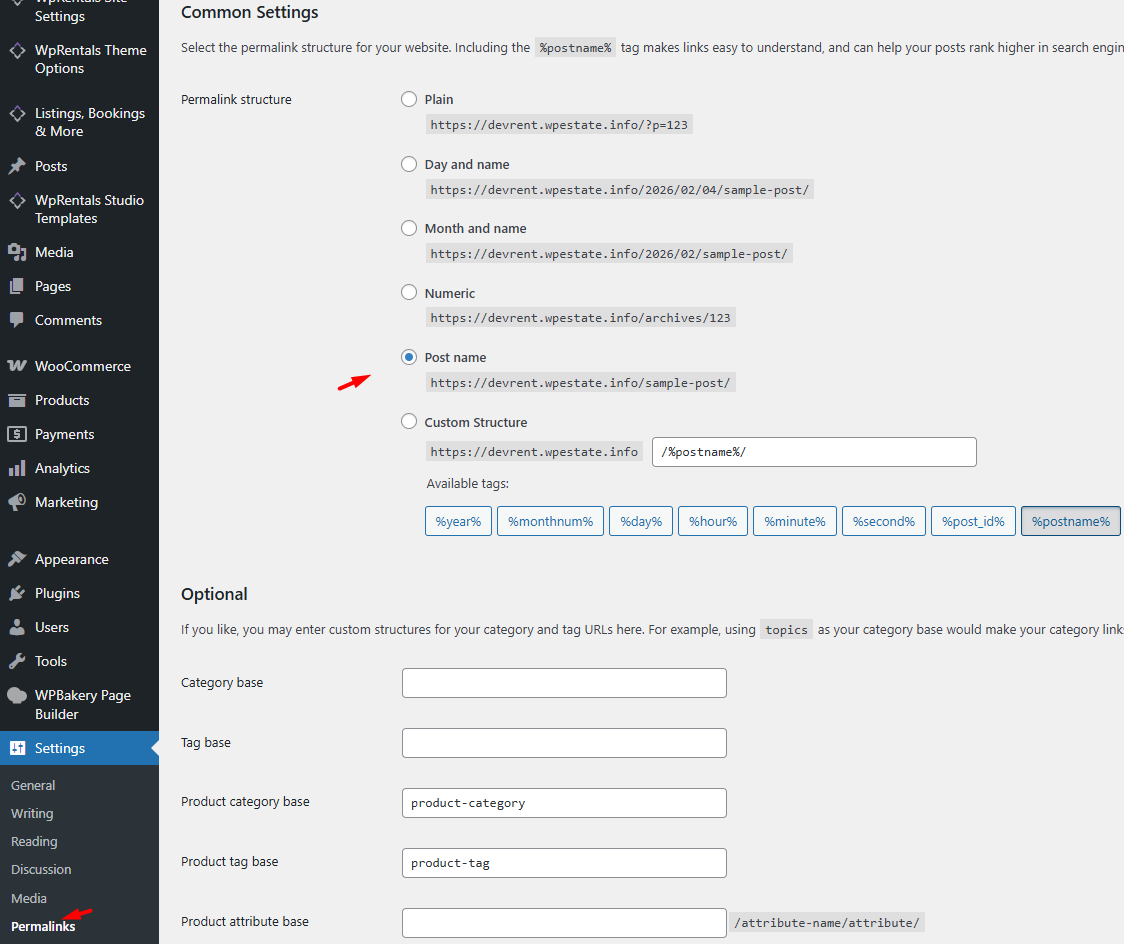Open the Appearance menu in sidebar
This screenshot has width=1124, height=944.
(x=71, y=559)
